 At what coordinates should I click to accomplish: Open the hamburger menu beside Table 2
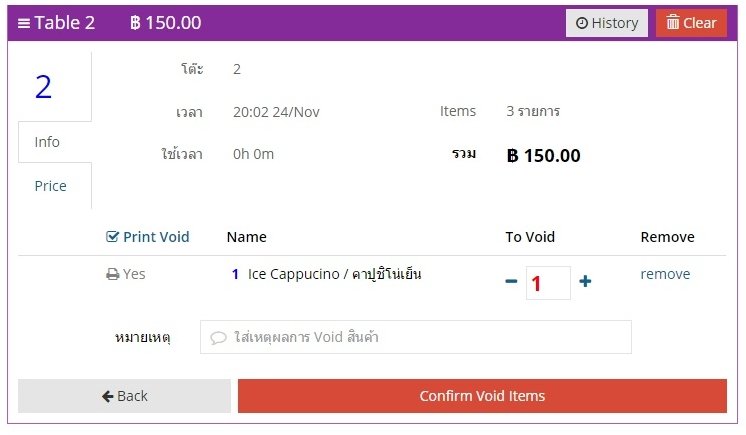(24, 23)
